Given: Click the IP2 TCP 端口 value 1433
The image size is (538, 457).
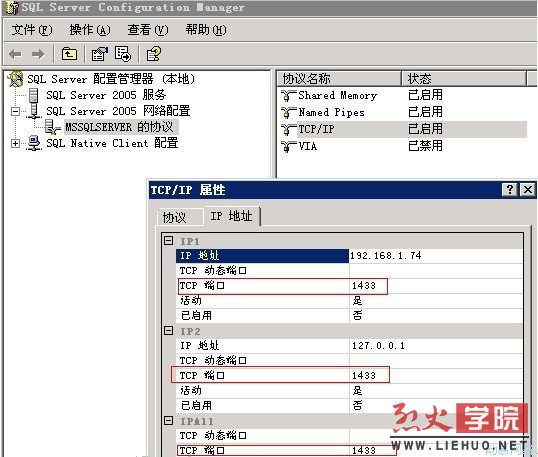Looking at the screenshot, I should click(x=364, y=375).
